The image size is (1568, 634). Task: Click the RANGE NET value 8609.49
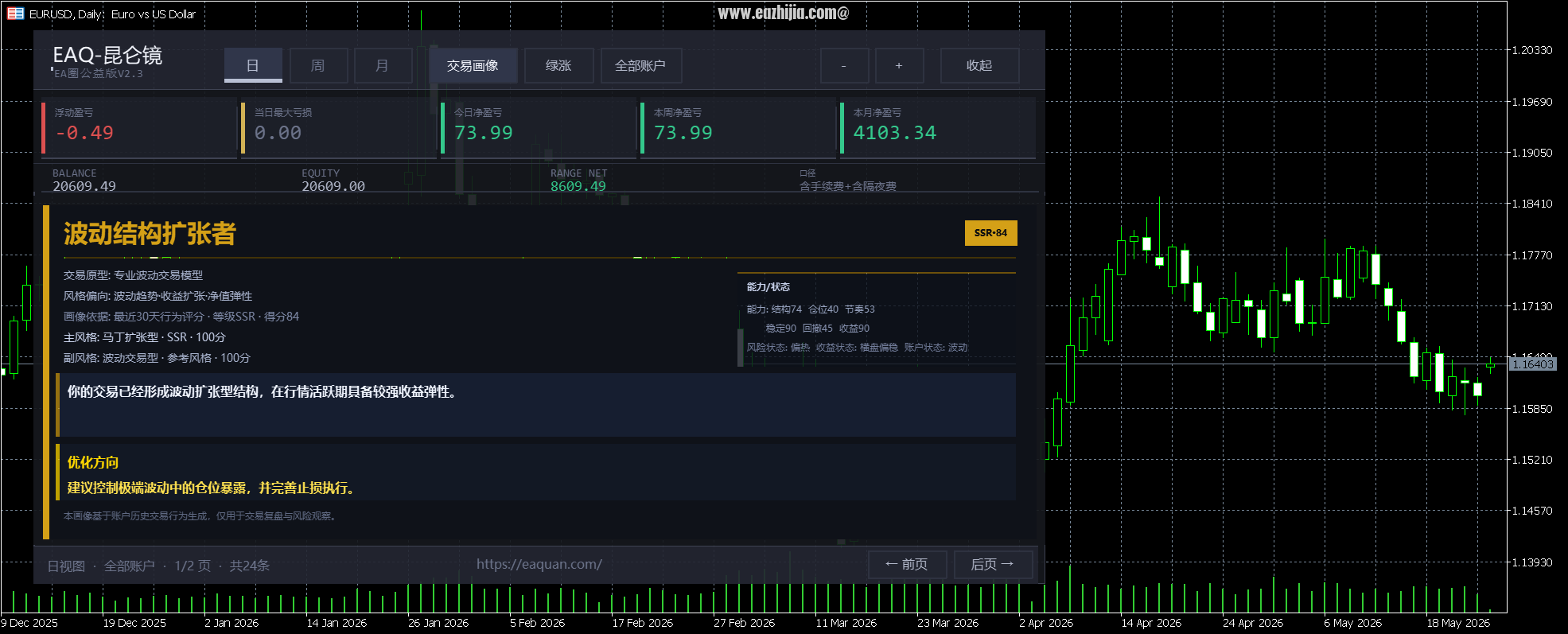578,186
